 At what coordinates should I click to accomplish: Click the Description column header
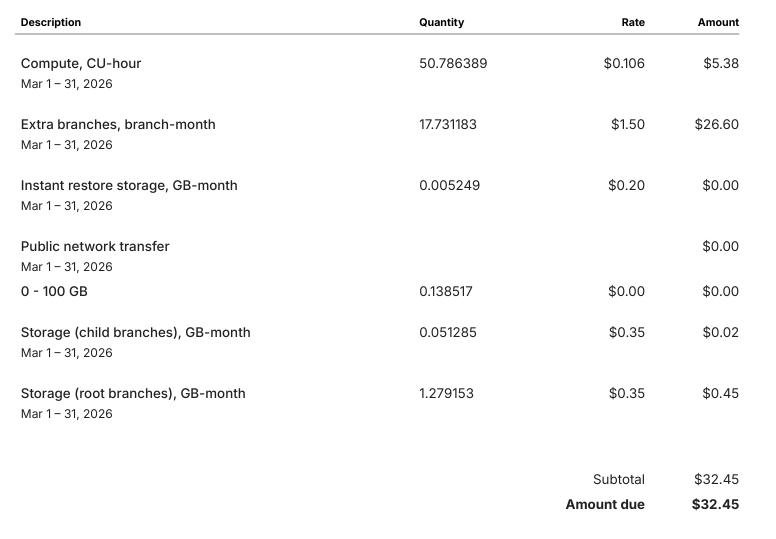coord(51,22)
